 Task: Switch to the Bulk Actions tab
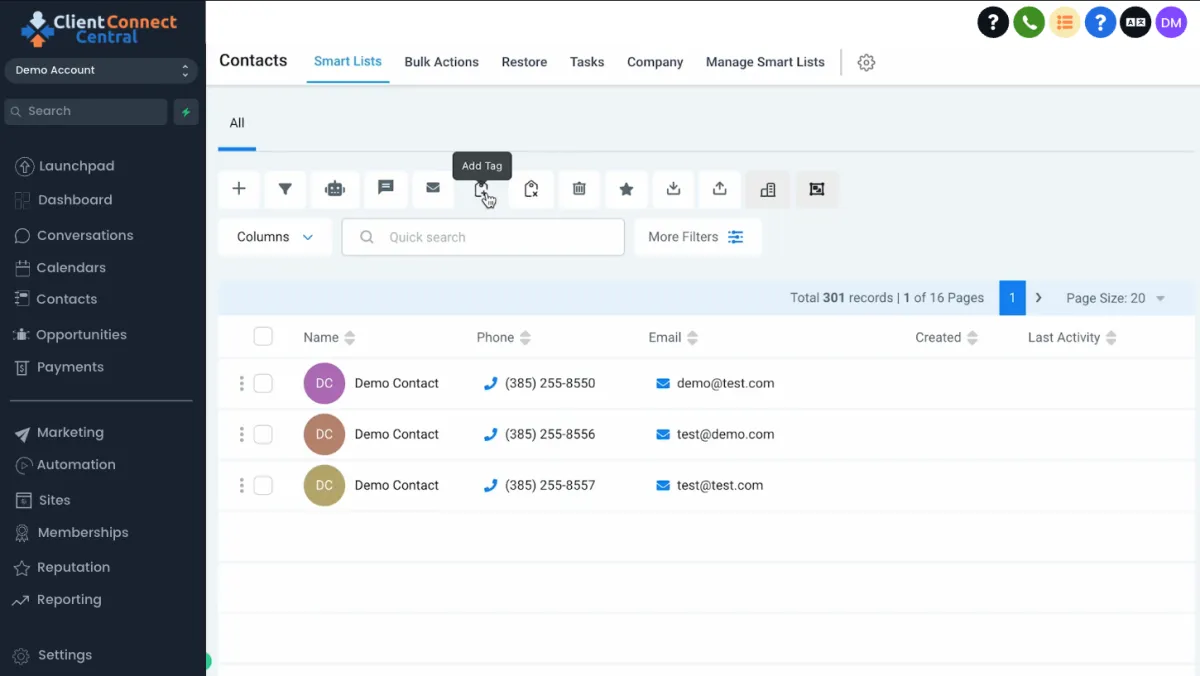point(441,62)
